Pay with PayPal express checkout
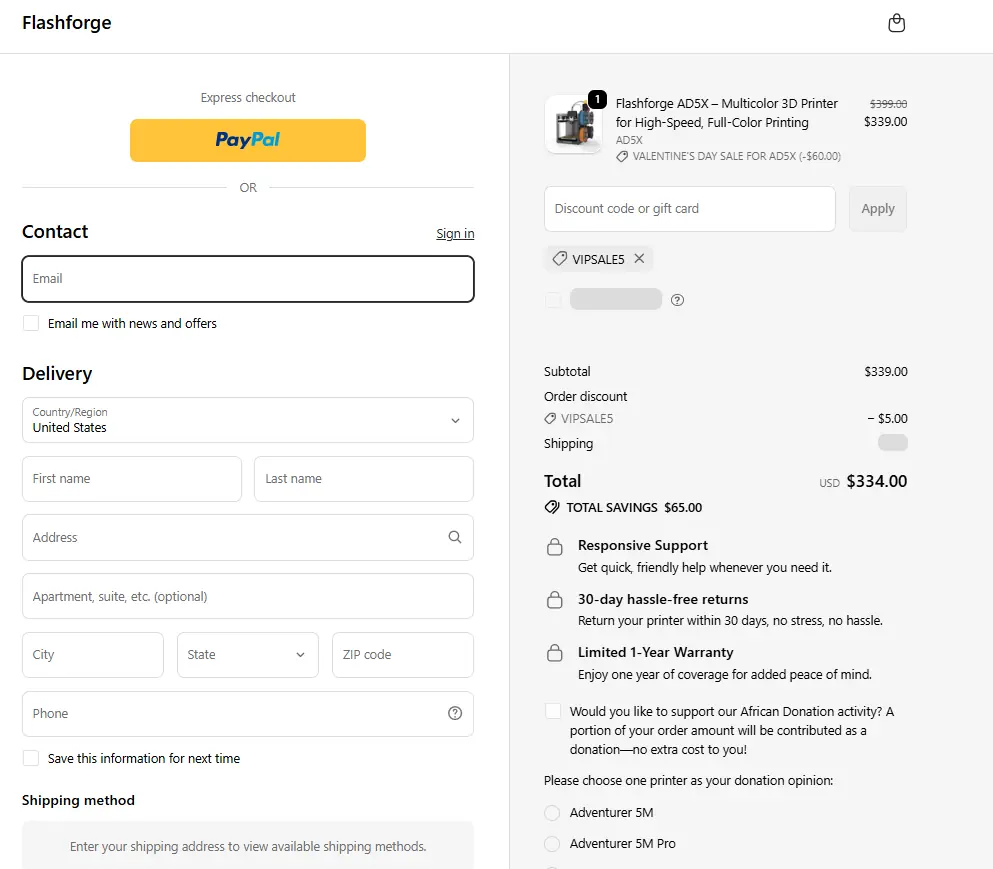 247,140
